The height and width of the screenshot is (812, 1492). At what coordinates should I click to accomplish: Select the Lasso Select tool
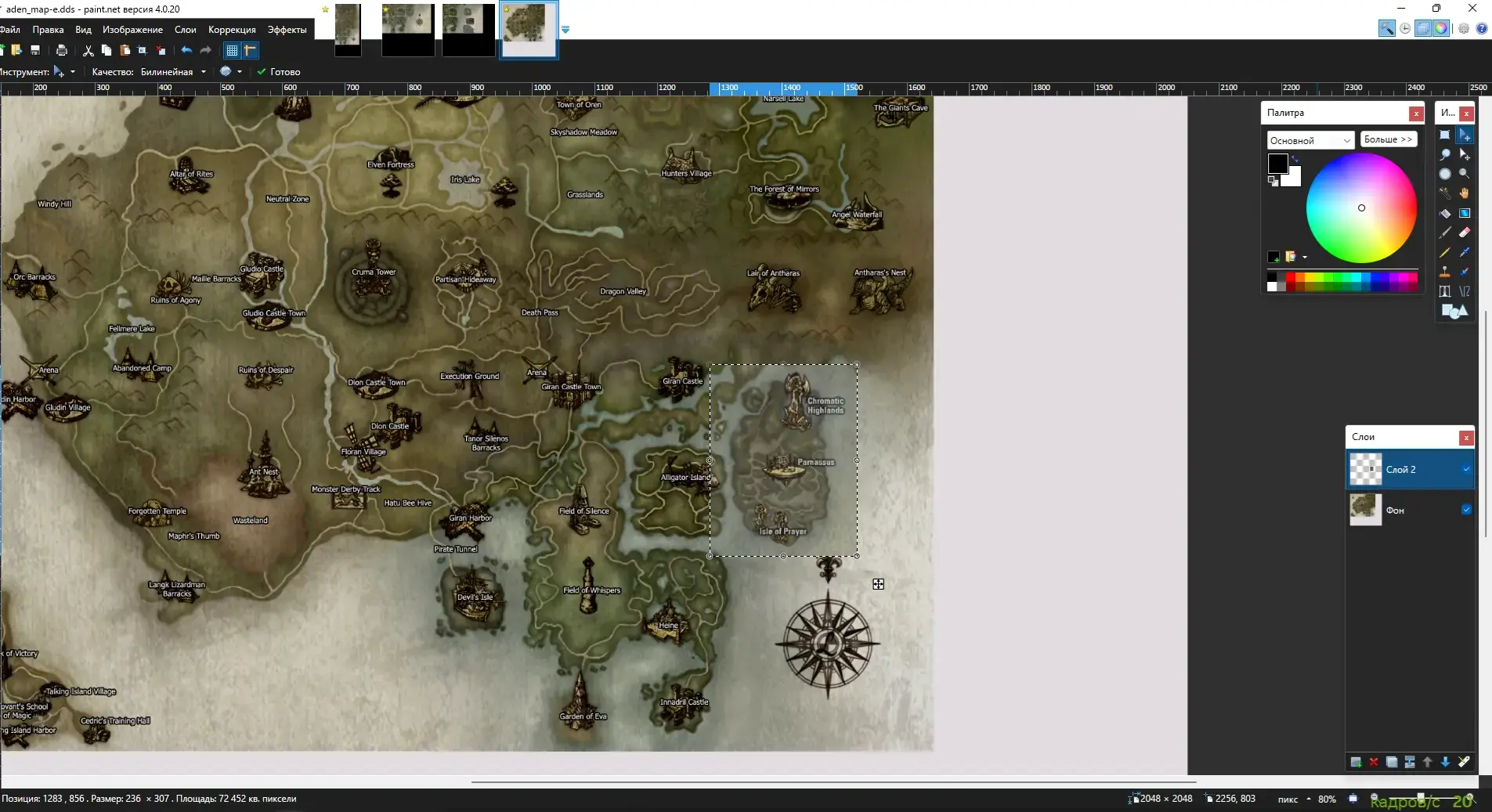1445,155
